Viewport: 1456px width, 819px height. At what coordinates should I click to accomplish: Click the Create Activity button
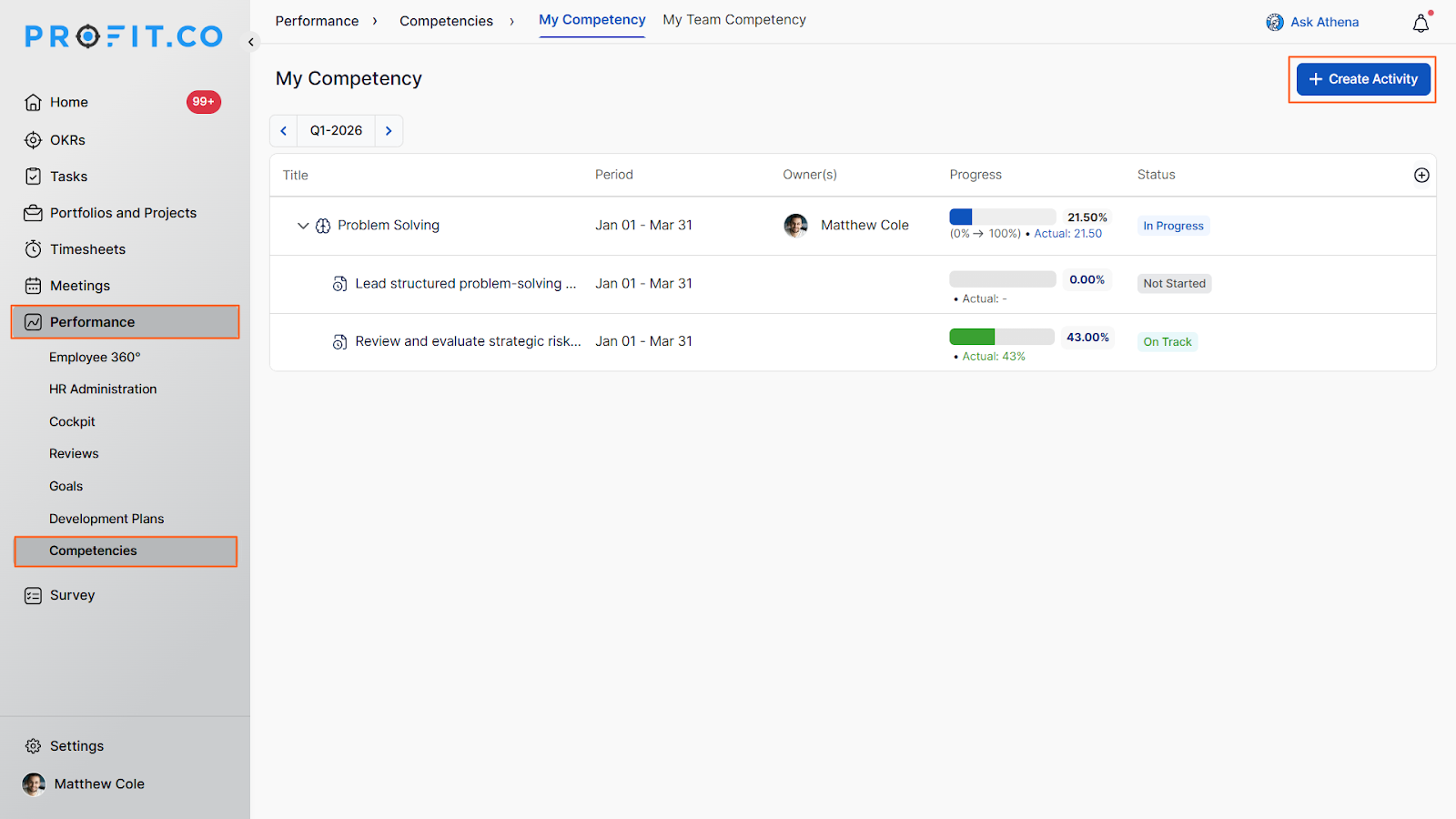coord(1362,79)
